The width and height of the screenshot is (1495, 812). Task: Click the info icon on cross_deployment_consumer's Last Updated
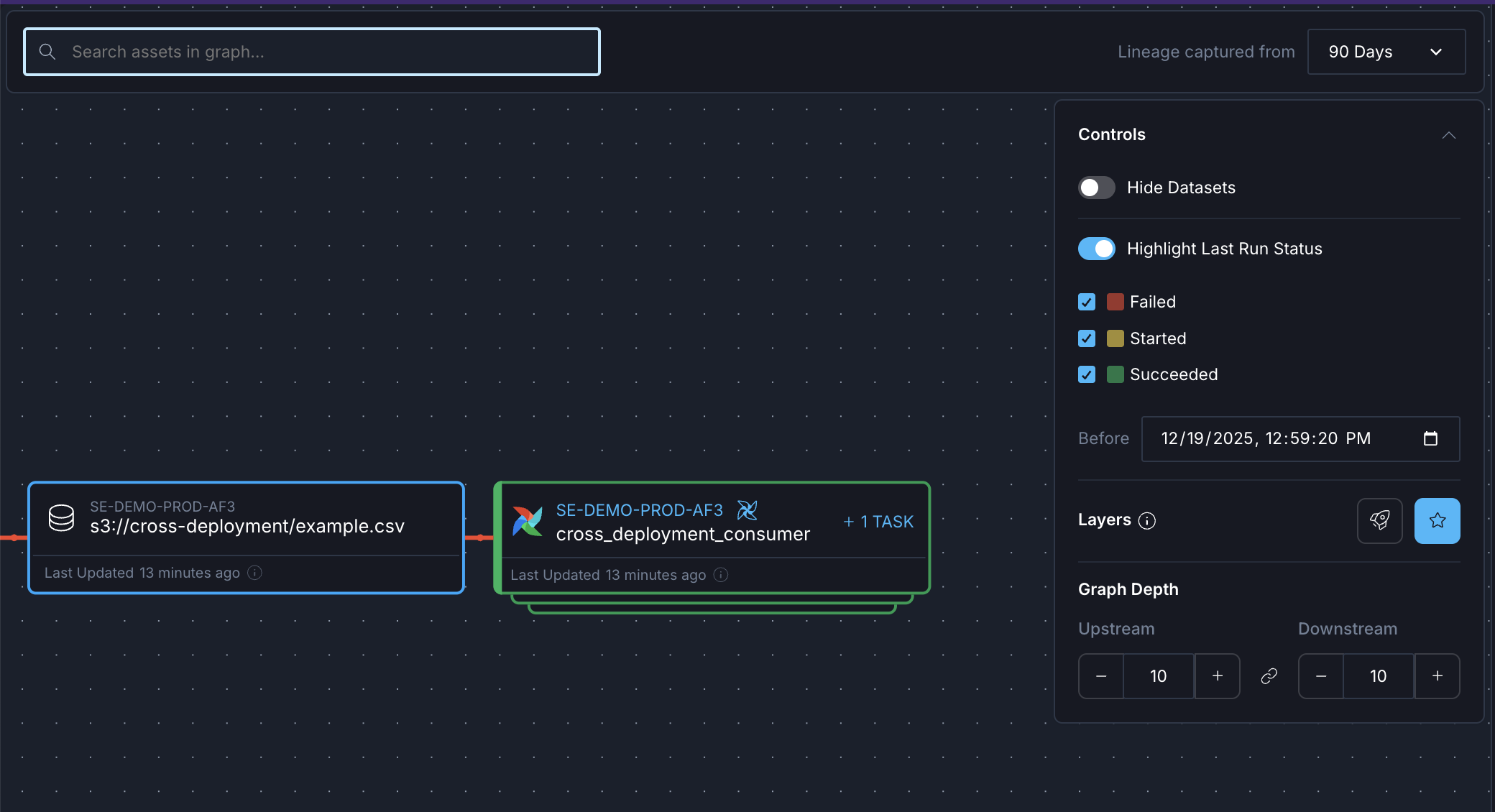[x=721, y=574]
